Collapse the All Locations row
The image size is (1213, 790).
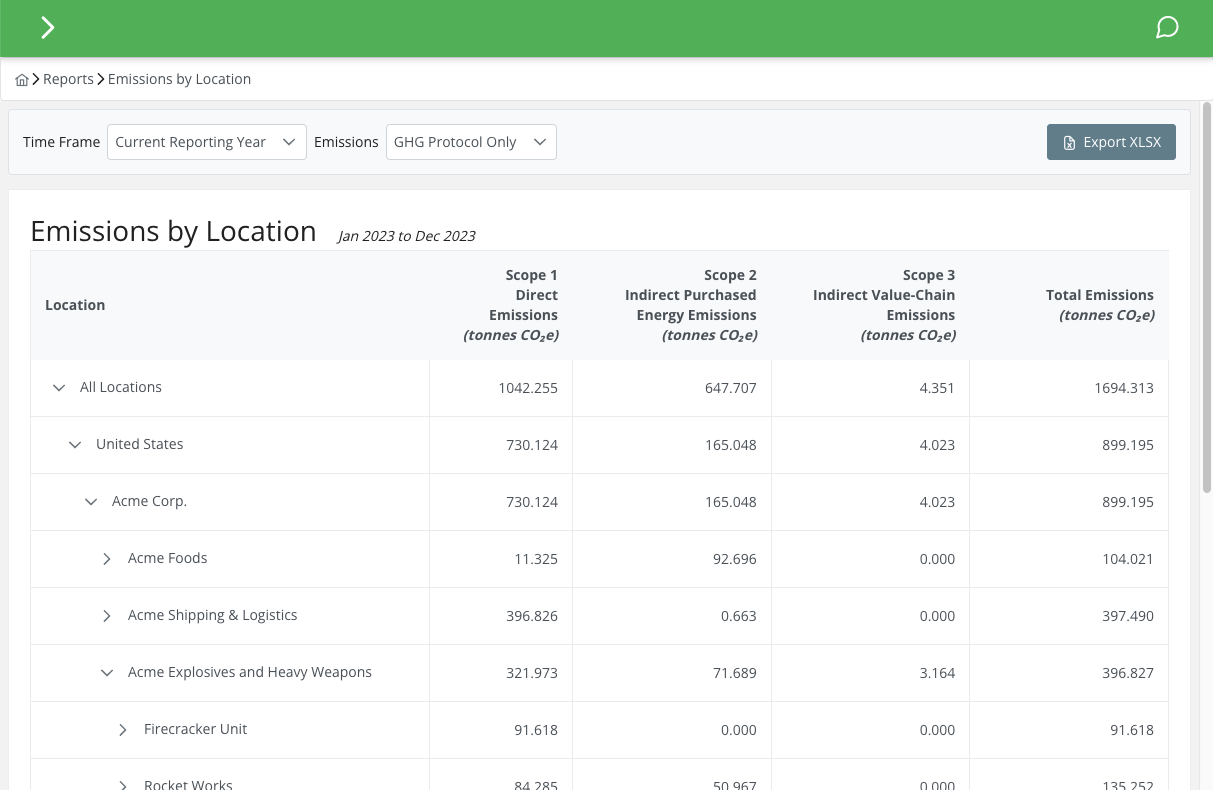(x=58, y=388)
